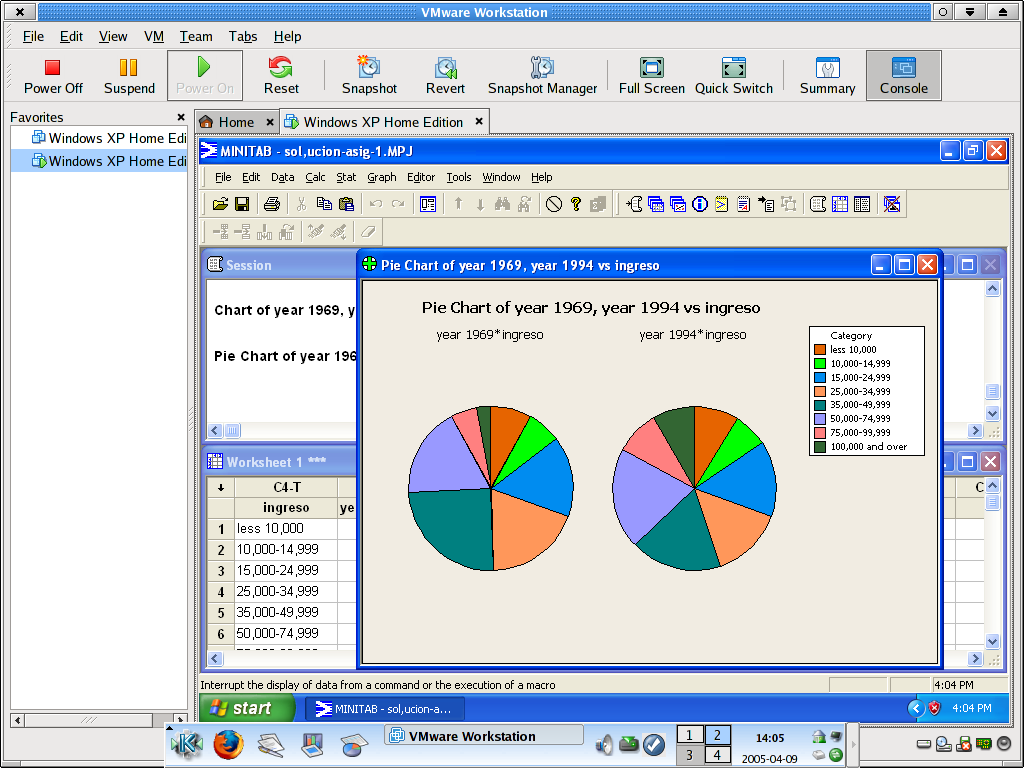Open Minitab's Stat menu
1024x768 pixels.
coord(346,177)
